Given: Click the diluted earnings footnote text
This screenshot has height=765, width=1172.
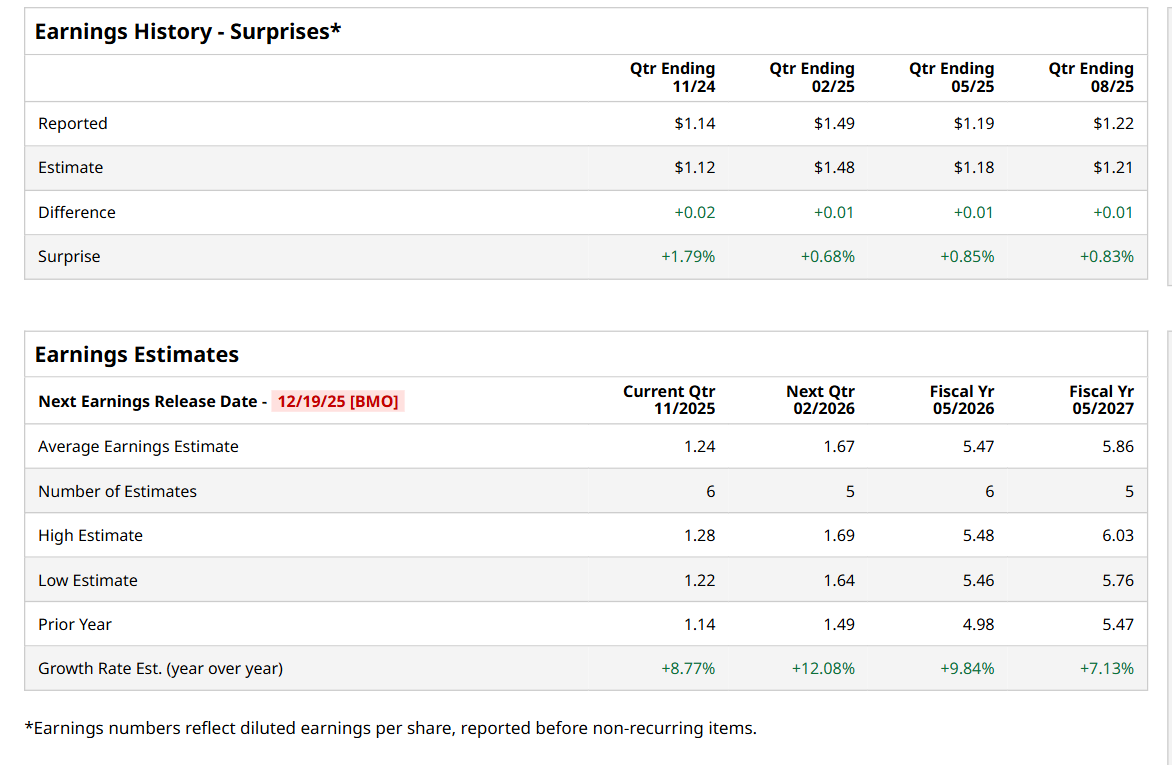Looking at the screenshot, I should click(390, 728).
